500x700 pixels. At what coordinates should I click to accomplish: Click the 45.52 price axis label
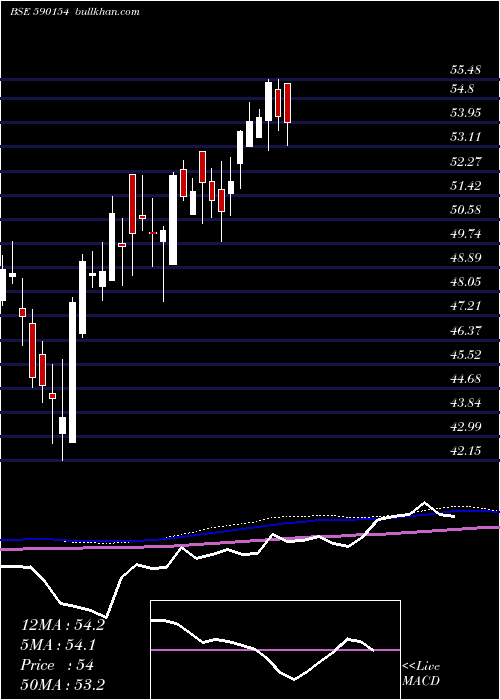coord(465,355)
